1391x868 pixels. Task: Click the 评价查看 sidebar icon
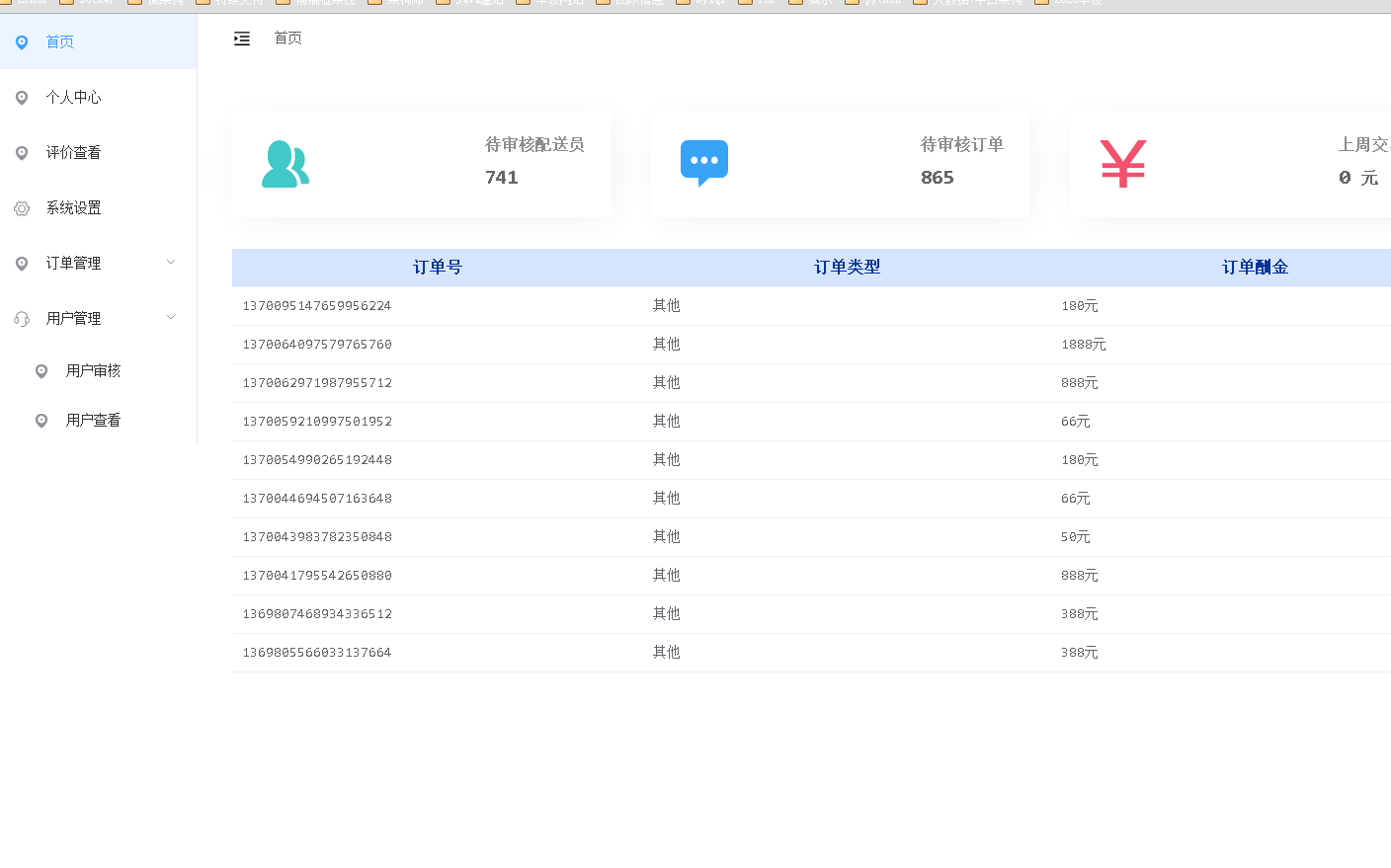point(22,153)
